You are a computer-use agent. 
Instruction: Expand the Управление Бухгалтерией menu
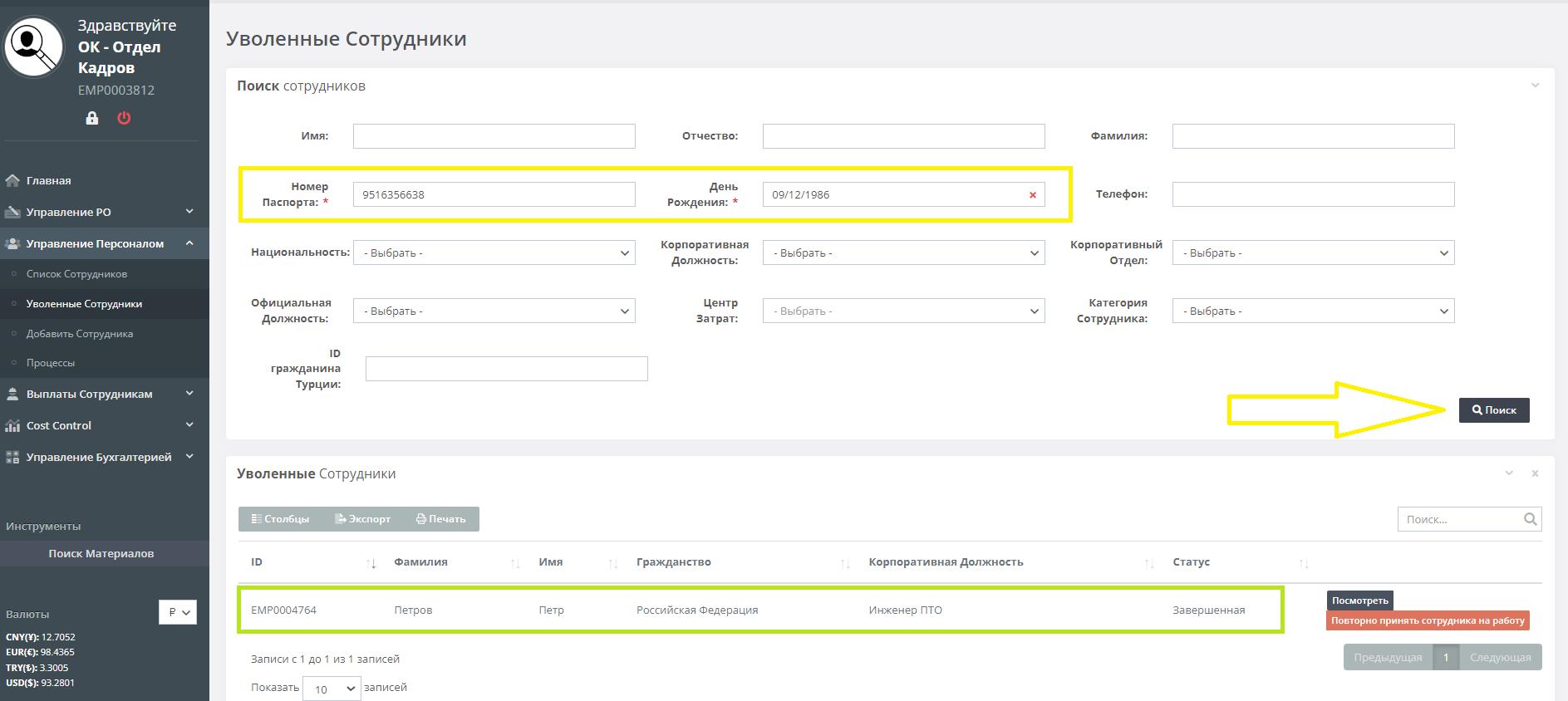tap(189, 457)
